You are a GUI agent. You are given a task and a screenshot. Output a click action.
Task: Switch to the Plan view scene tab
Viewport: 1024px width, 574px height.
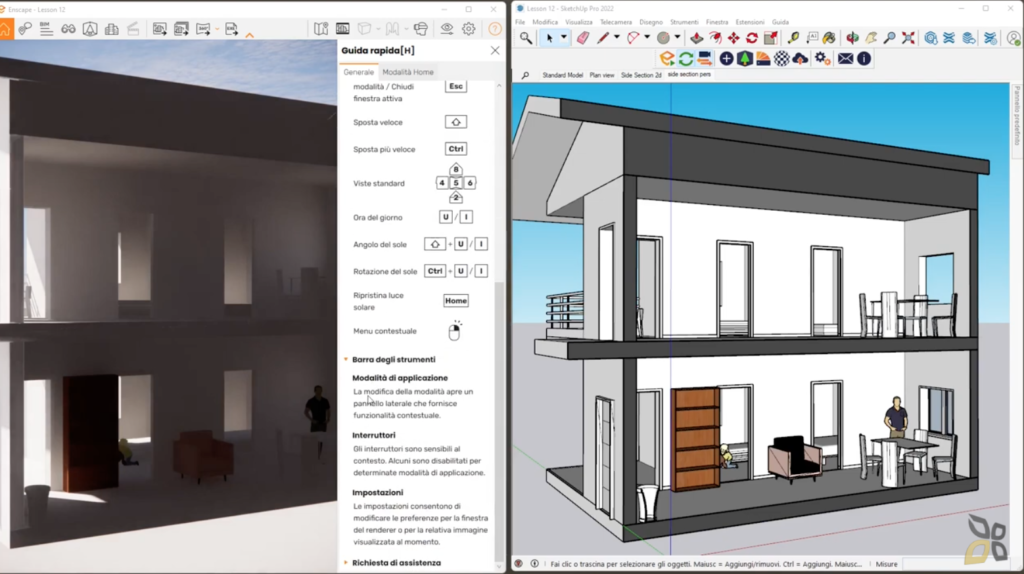(x=601, y=75)
